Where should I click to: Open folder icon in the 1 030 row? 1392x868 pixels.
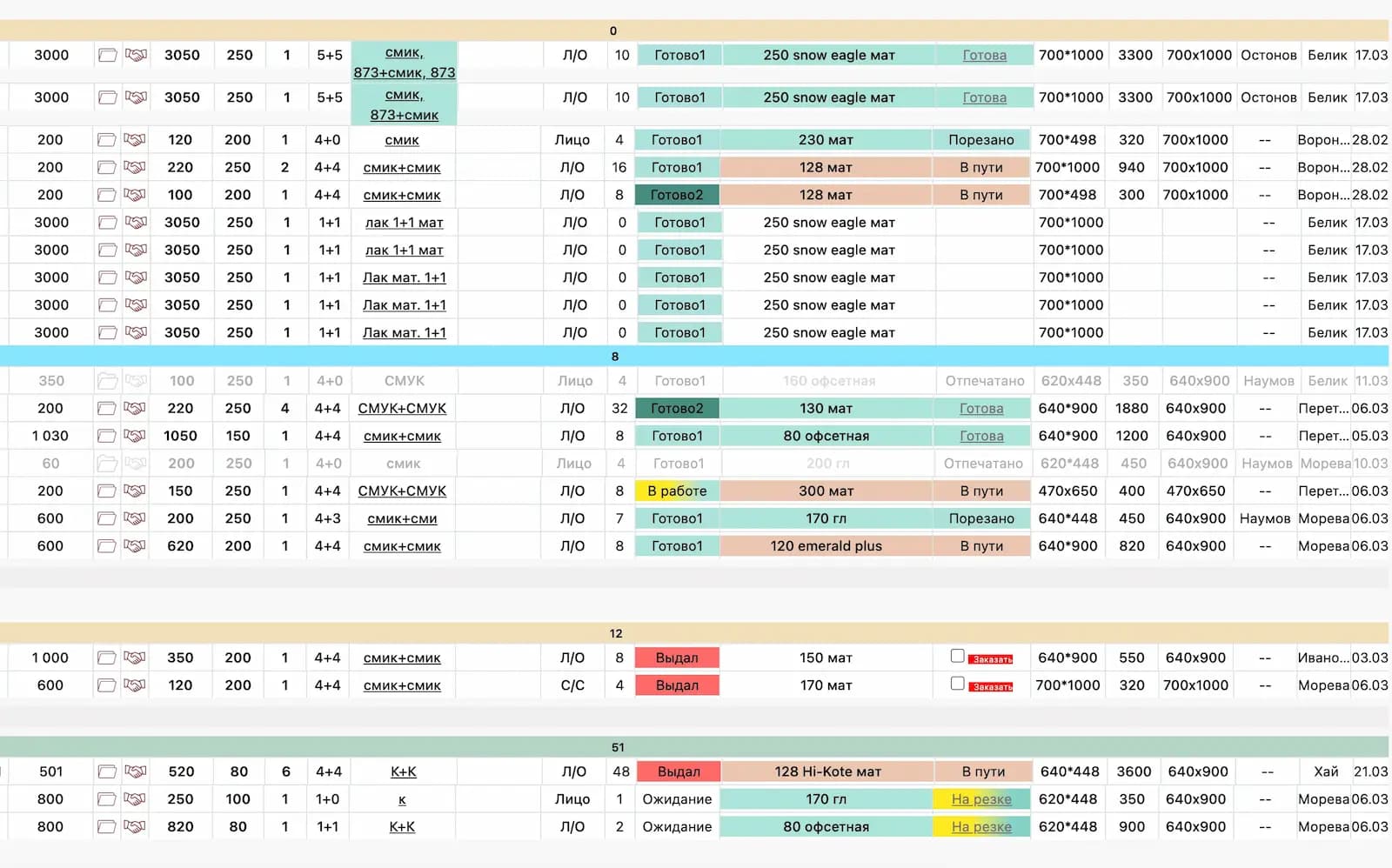[107, 436]
